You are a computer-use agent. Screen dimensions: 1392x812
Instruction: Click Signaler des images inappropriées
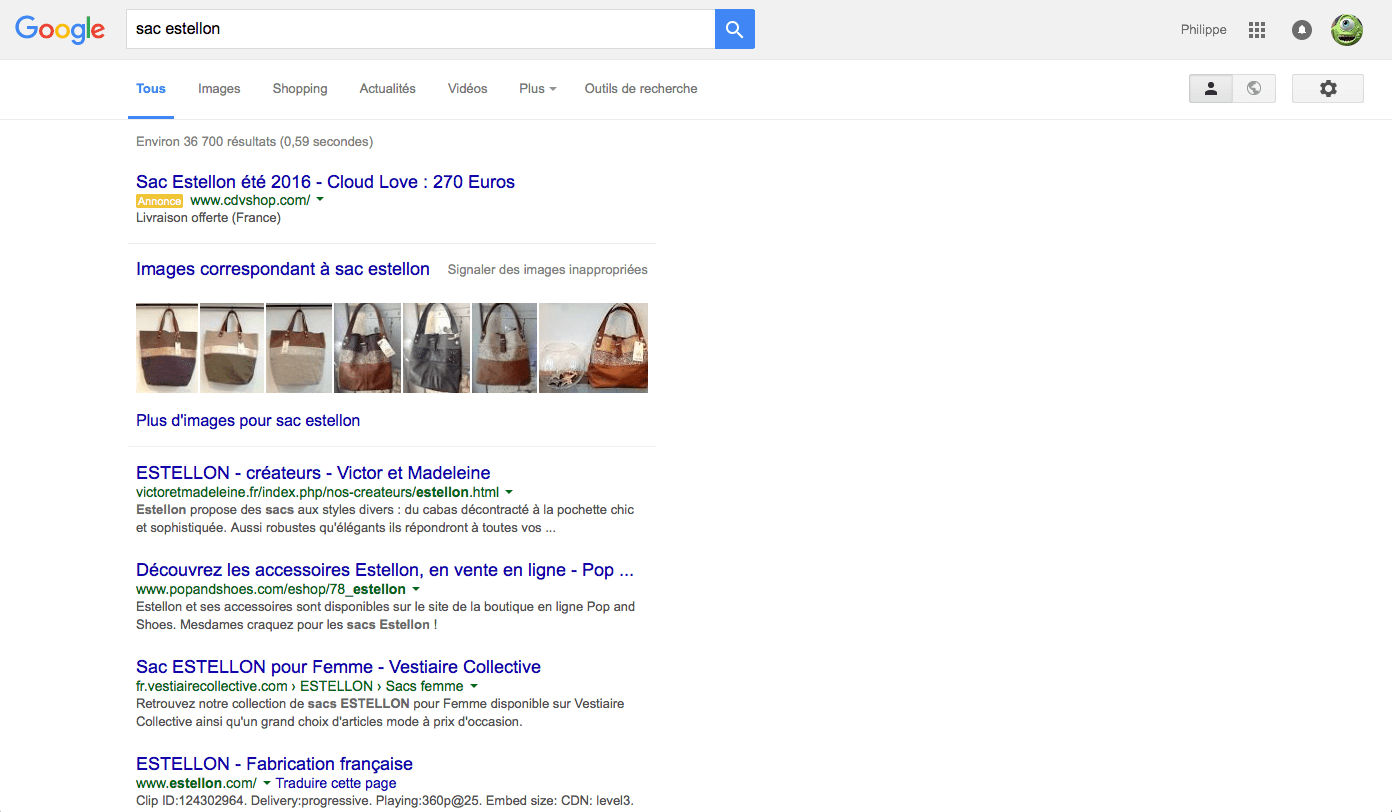tap(548, 270)
